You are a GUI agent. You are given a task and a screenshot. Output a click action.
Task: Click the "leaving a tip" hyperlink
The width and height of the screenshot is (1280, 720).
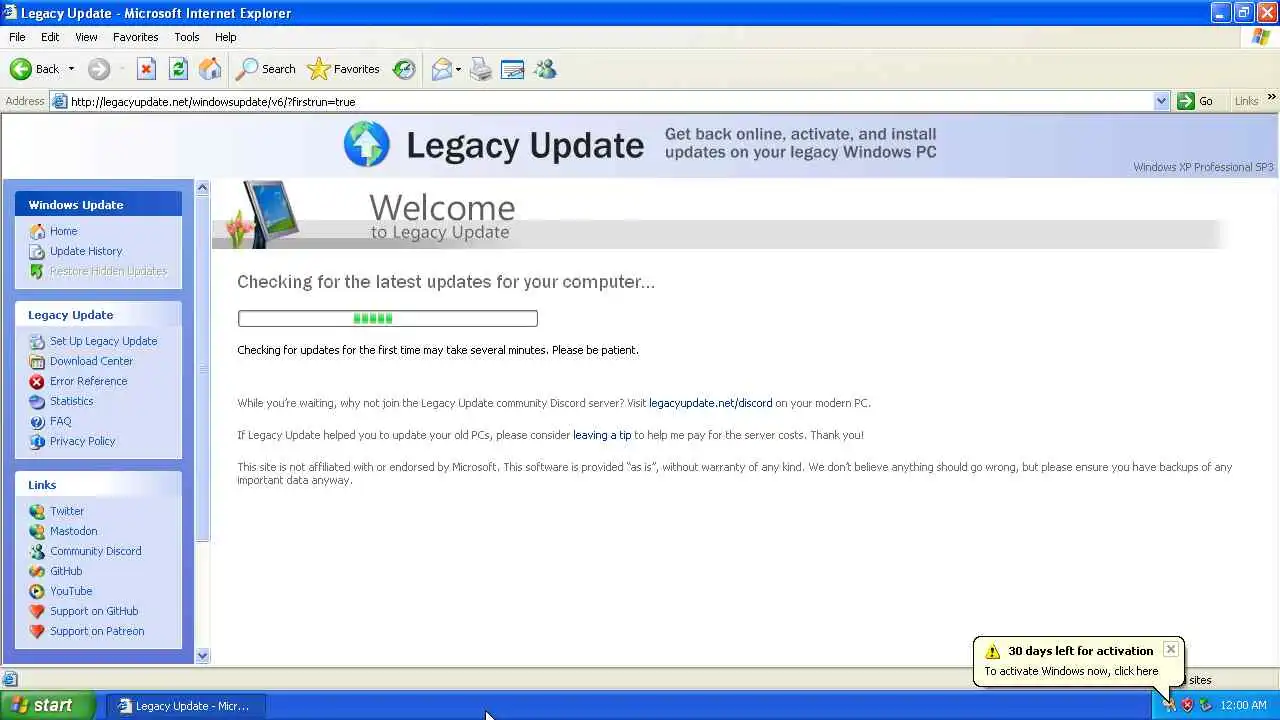(x=602, y=435)
